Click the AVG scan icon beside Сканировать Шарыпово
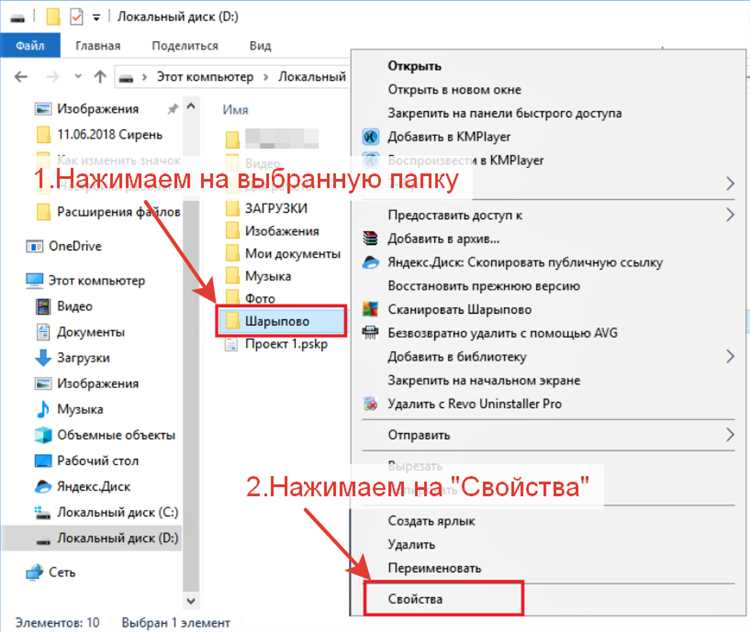Image resolution: width=750 pixels, height=632 pixels. [370, 309]
